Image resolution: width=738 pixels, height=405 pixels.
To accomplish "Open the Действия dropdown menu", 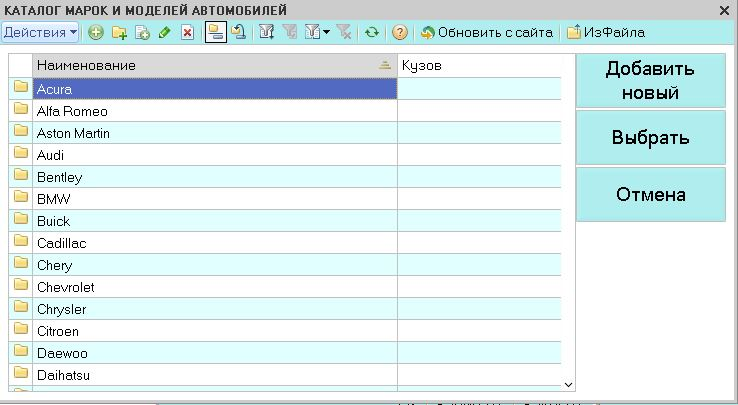I will coord(40,32).
